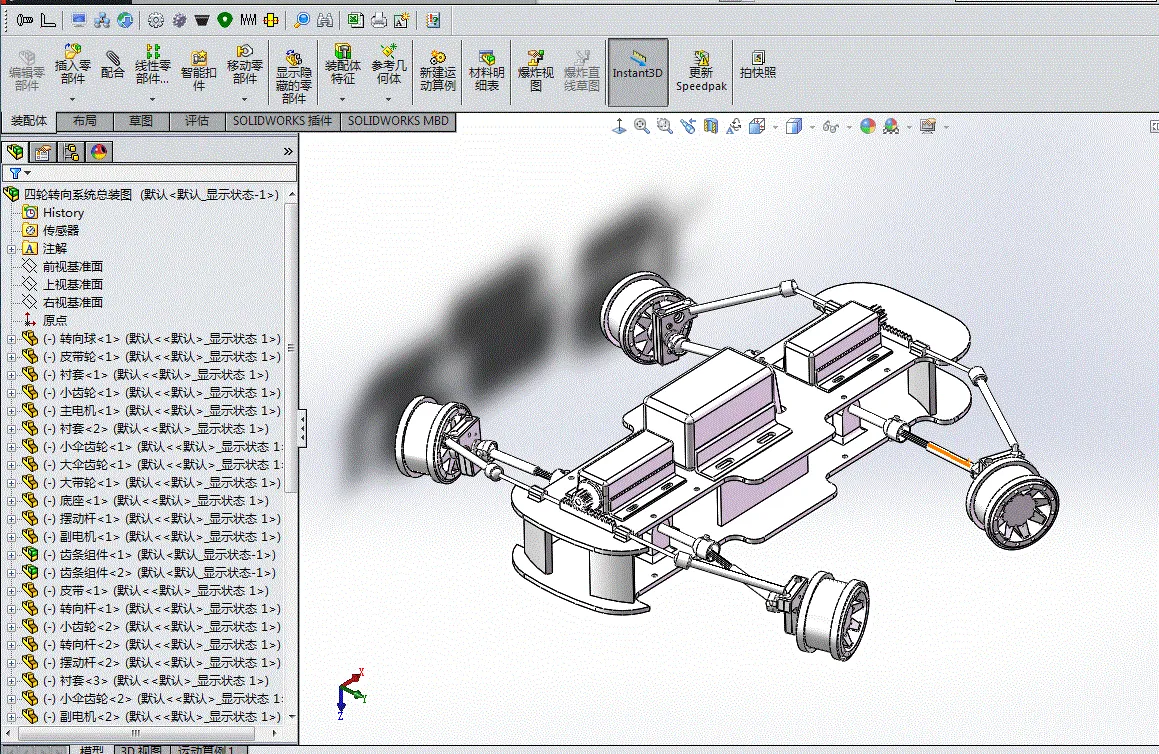Expand the 注解 tree node
The width and height of the screenshot is (1159, 754).
pos(11,249)
